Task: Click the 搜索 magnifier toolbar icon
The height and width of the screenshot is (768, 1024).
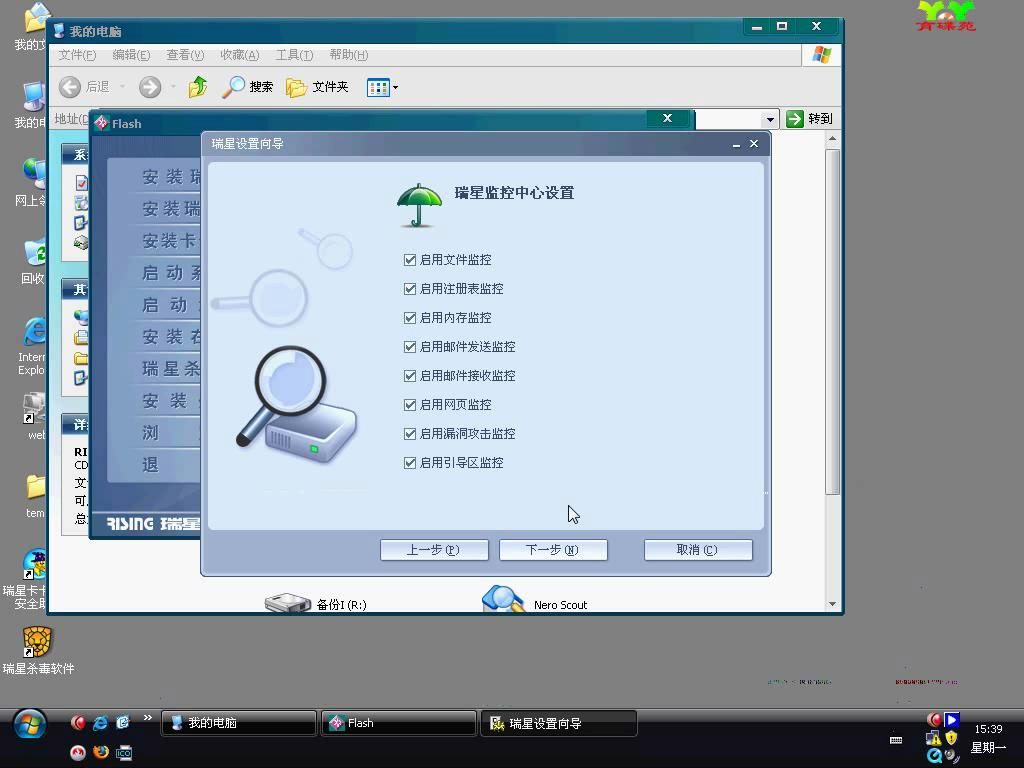Action: point(234,87)
